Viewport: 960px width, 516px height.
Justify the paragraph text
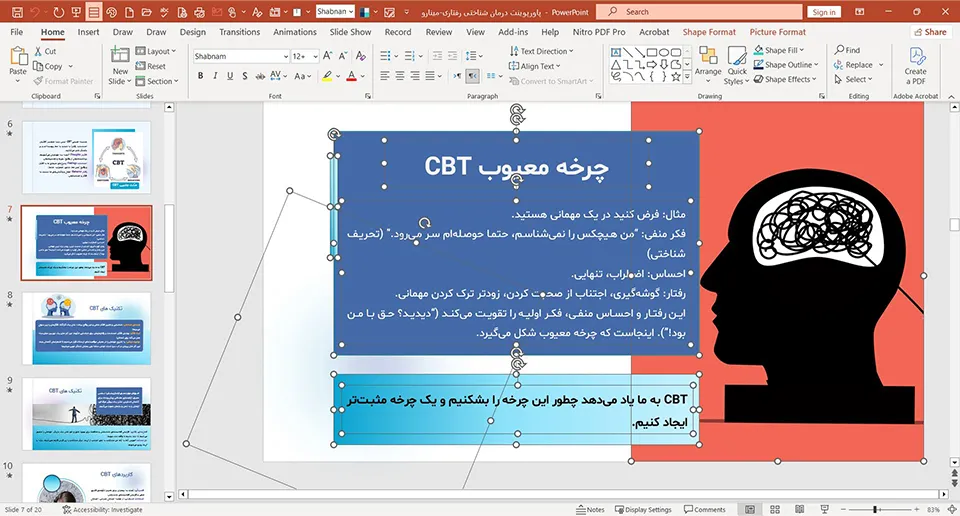click(x=430, y=76)
